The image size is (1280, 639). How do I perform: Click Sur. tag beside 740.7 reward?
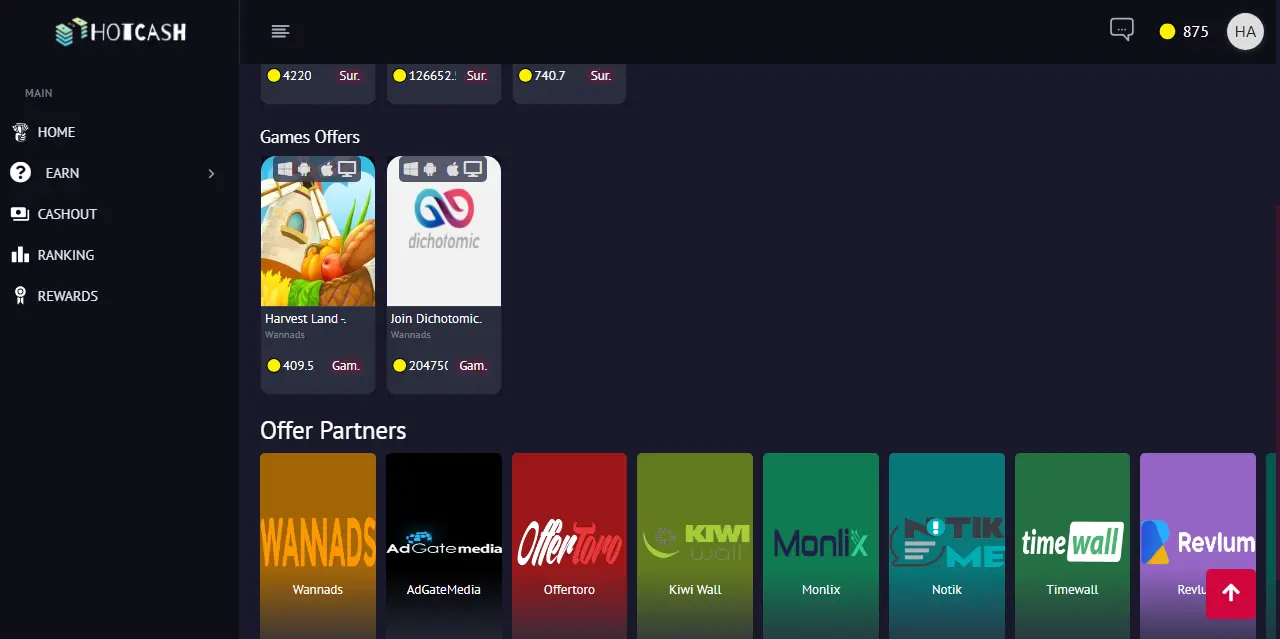601,76
